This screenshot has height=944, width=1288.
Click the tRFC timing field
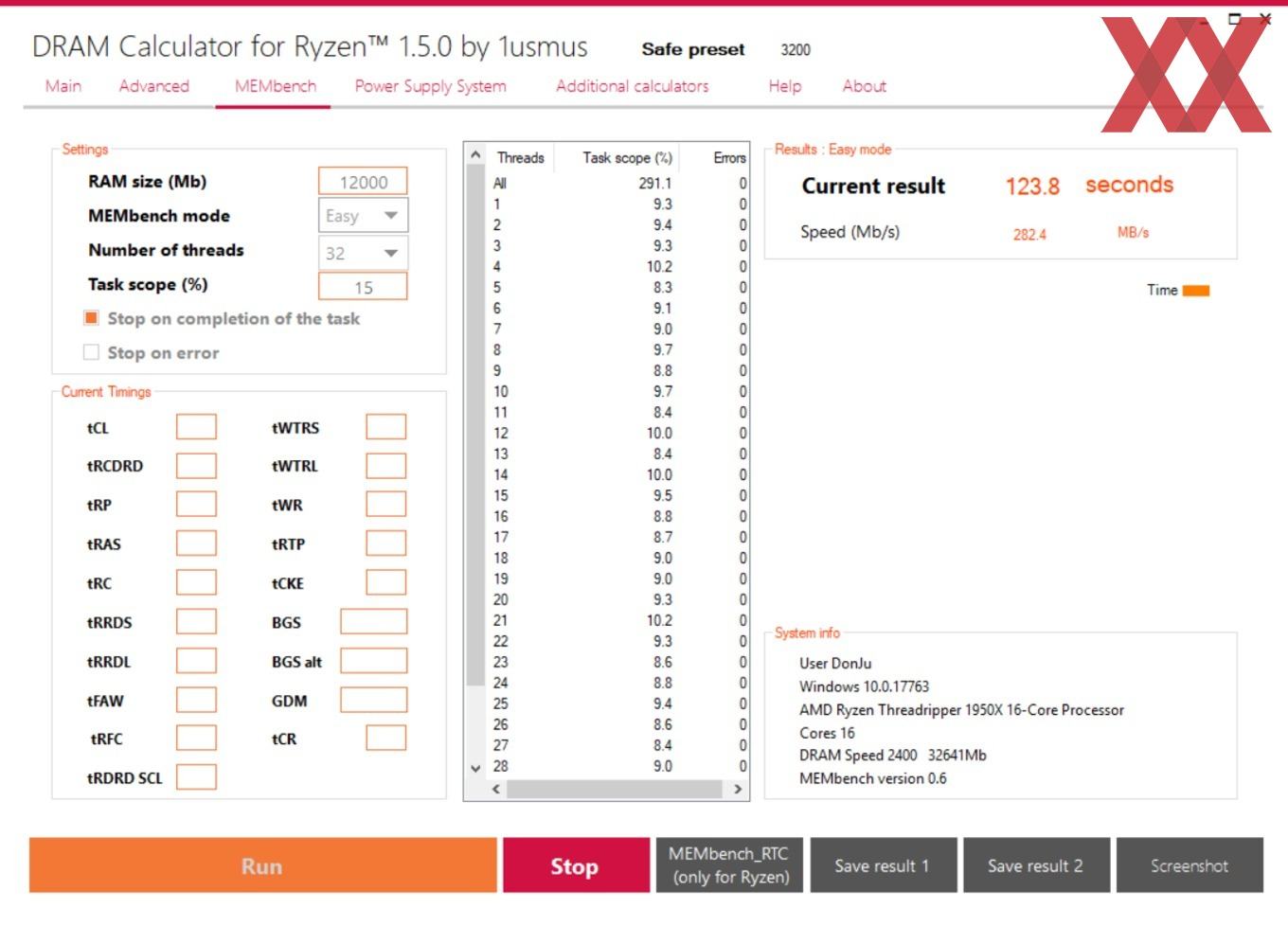point(196,739)
